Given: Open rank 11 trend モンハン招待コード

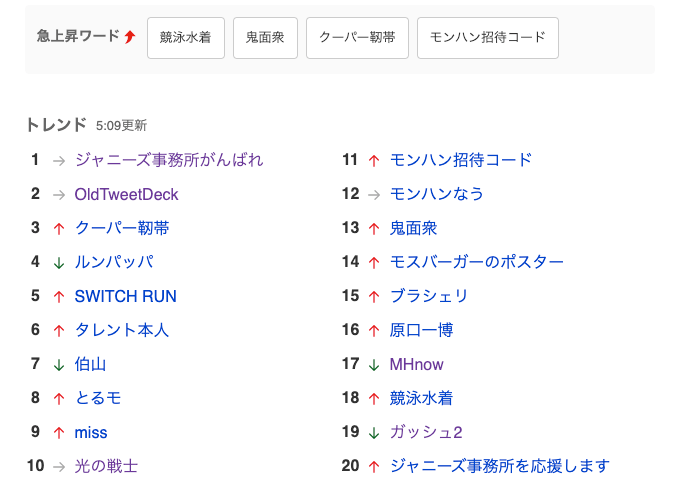Looking at the screenshot, I should pos(461,160).
